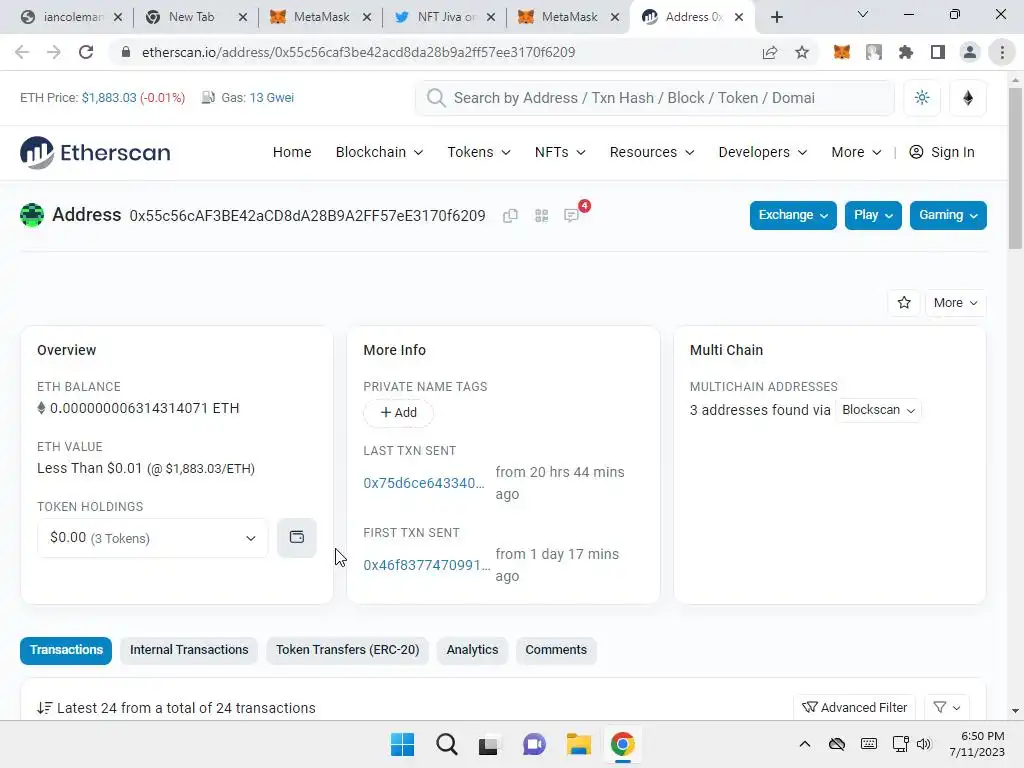Expand the Resources menu
1024x768 pixels.
652,152
